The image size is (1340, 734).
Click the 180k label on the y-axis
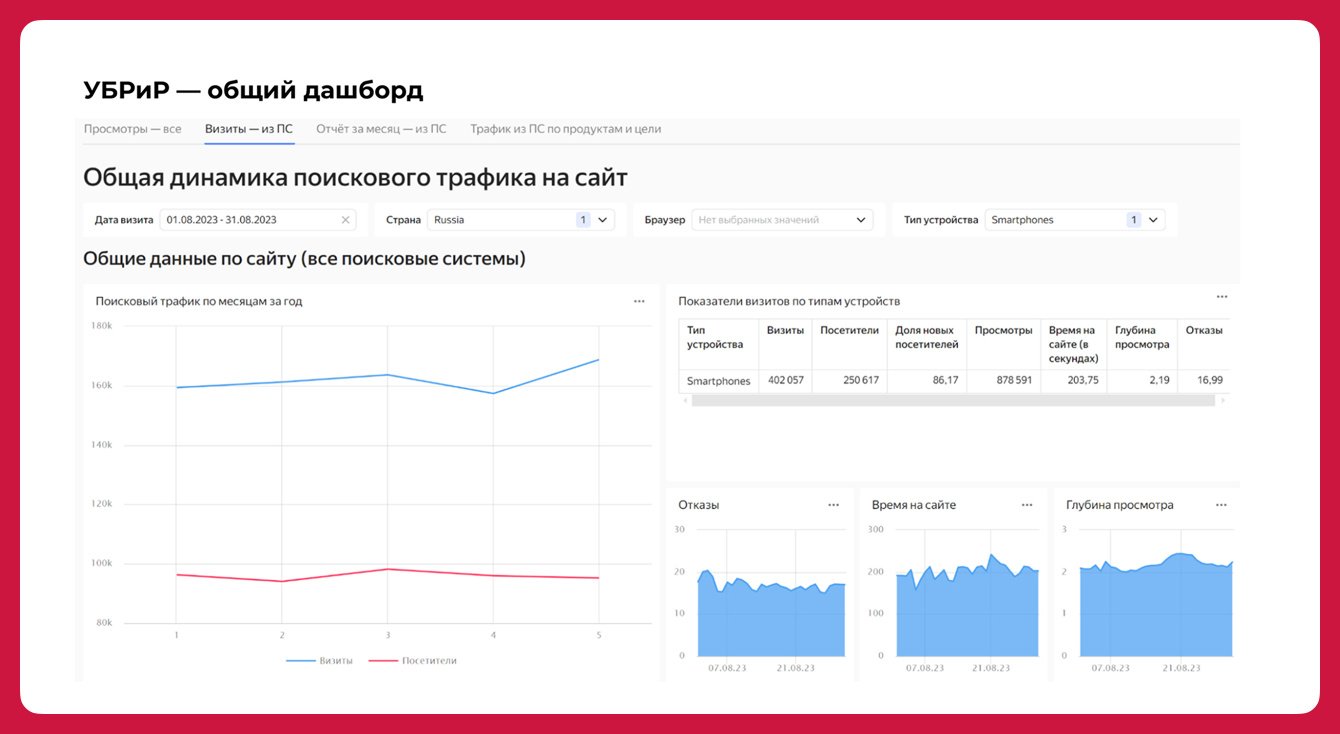[101, 326]
